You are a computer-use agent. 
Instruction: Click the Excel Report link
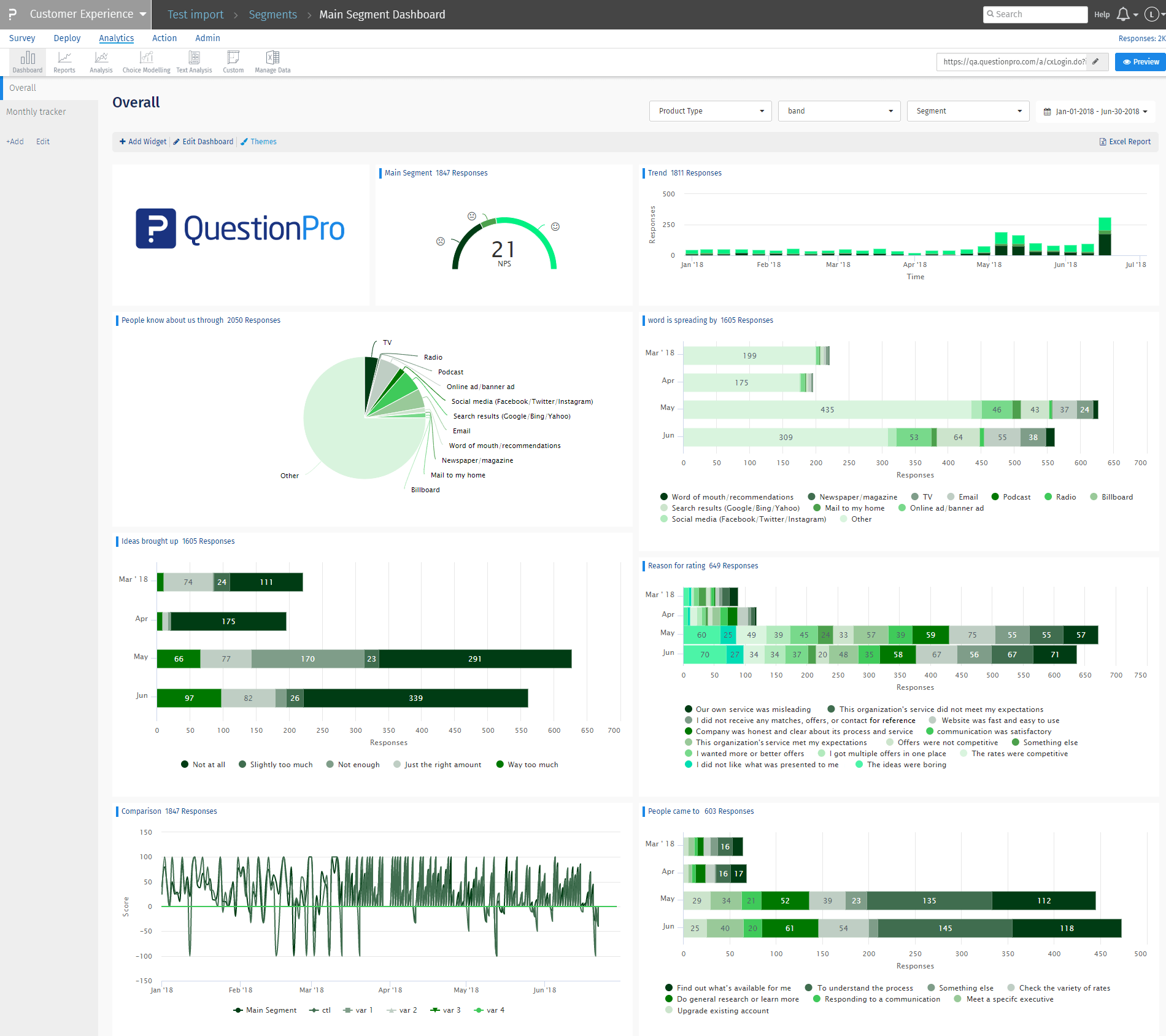tap(1125, 142)
